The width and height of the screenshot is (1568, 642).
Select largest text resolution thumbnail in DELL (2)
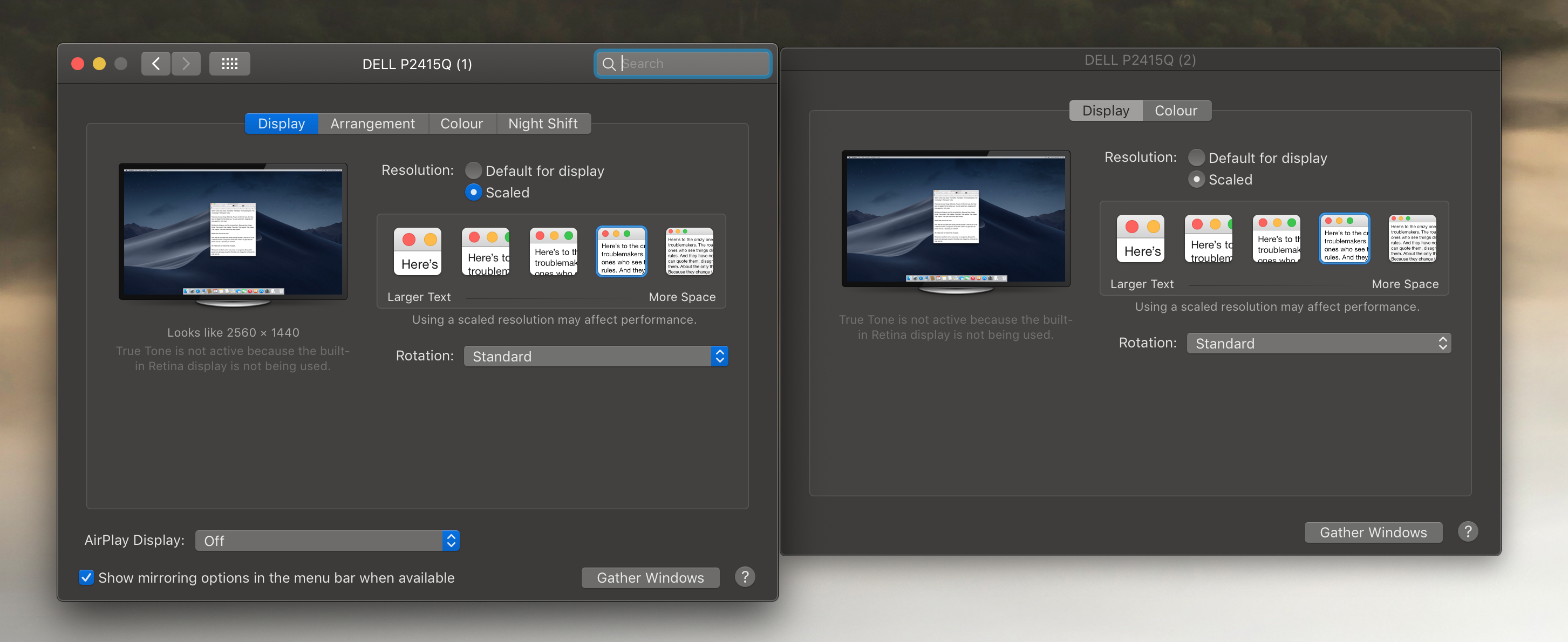1140,238
